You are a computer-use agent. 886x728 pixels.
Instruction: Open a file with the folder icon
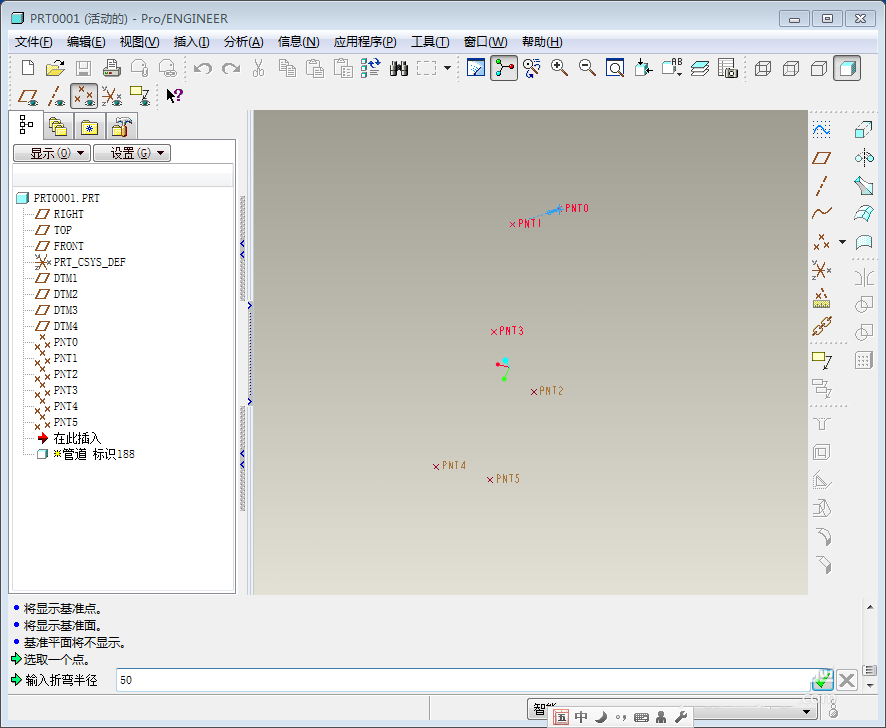[x=55, y=68]
